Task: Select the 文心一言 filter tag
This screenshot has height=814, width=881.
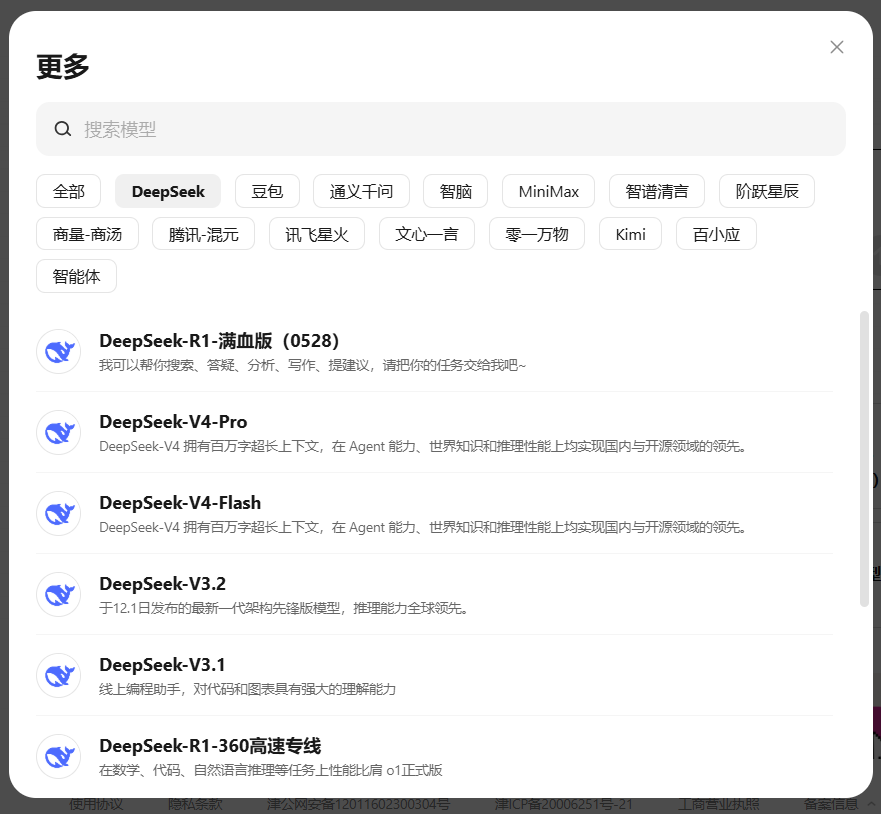Action: [427, 234]
